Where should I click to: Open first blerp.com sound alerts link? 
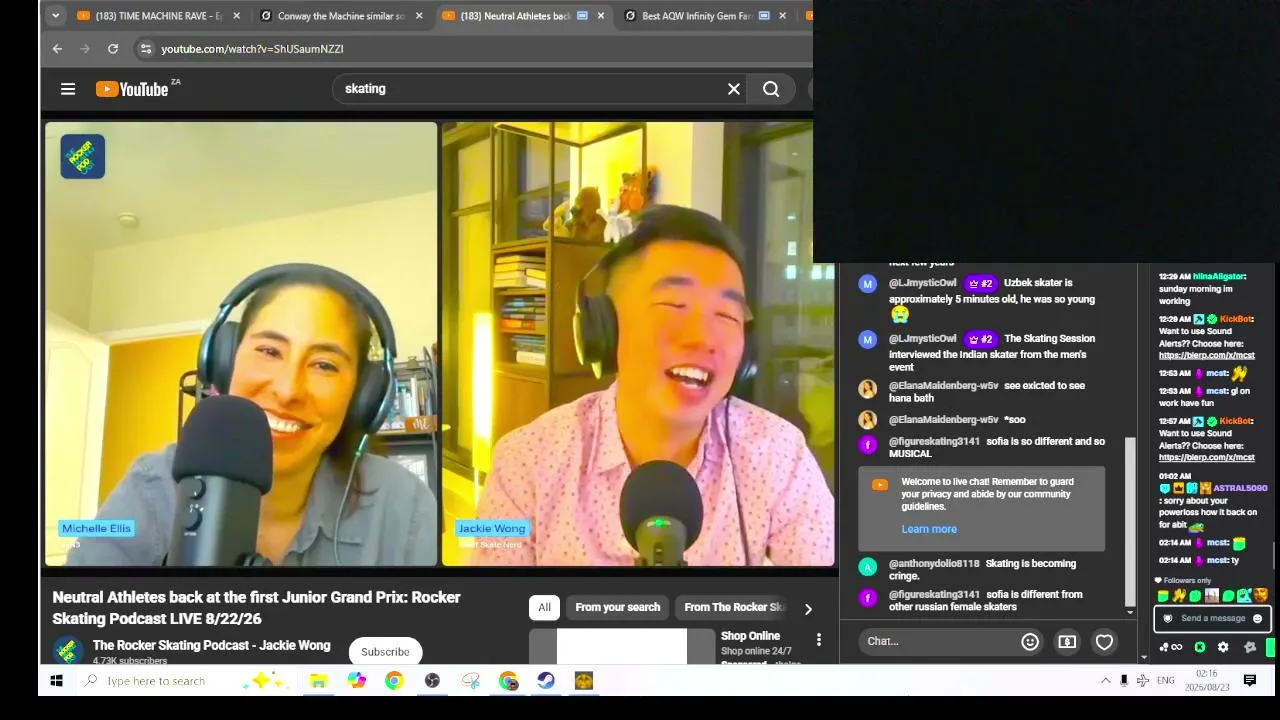(x=1206, y=355)
